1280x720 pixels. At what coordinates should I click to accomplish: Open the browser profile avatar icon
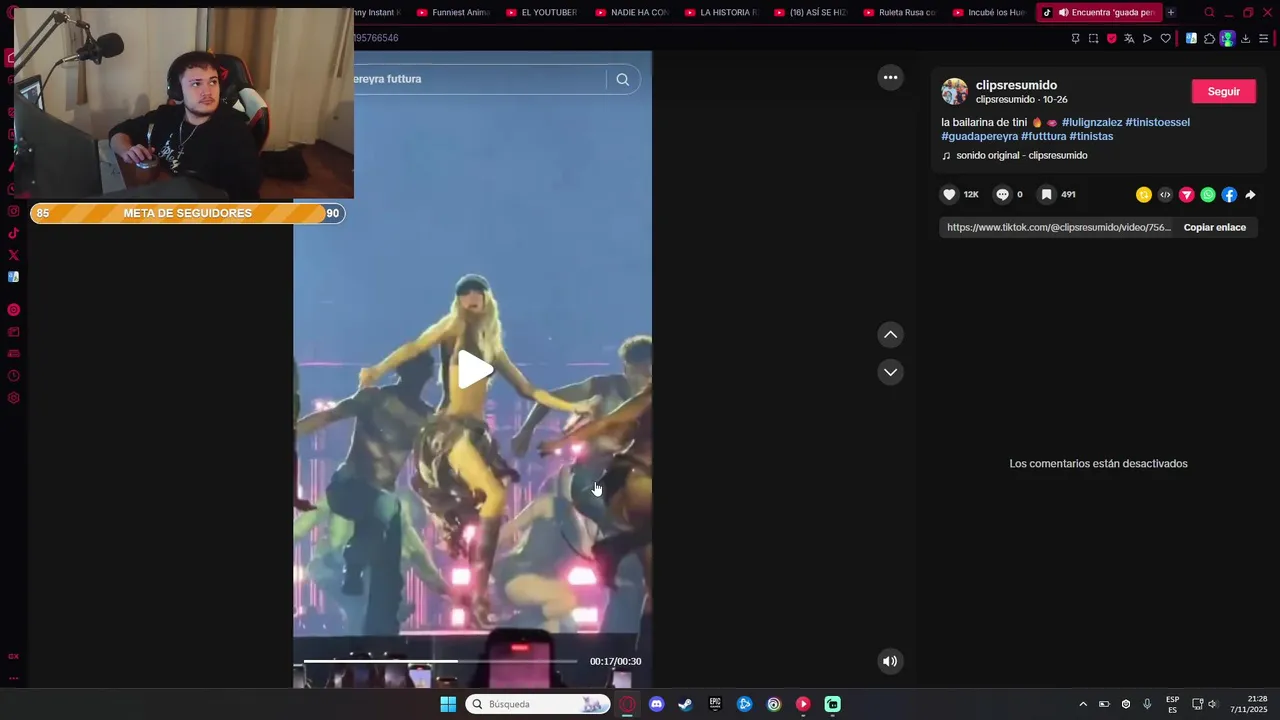1227,38
